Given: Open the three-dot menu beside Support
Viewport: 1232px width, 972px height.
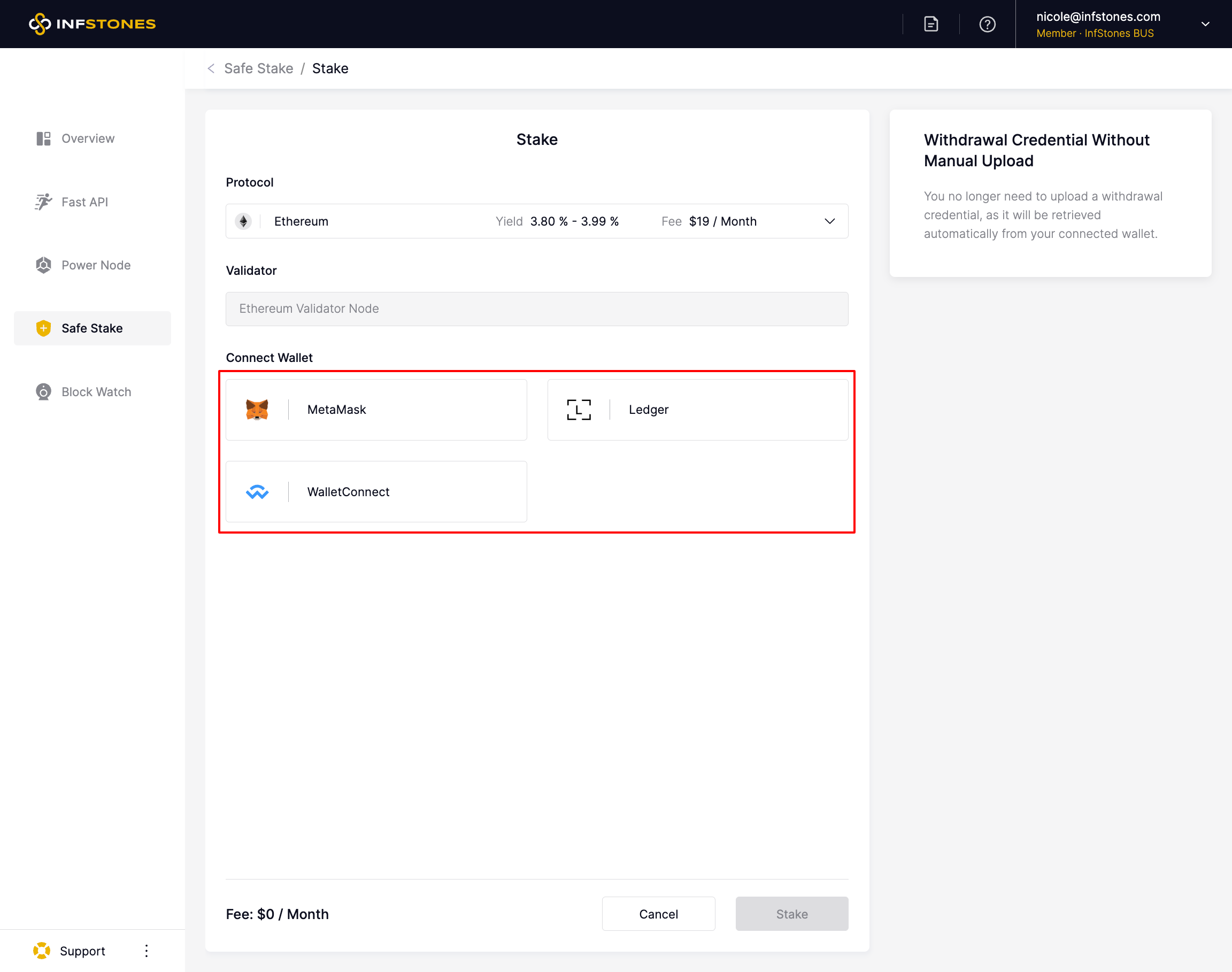Looking at the screenshot, I should click(x=147, y=951).
